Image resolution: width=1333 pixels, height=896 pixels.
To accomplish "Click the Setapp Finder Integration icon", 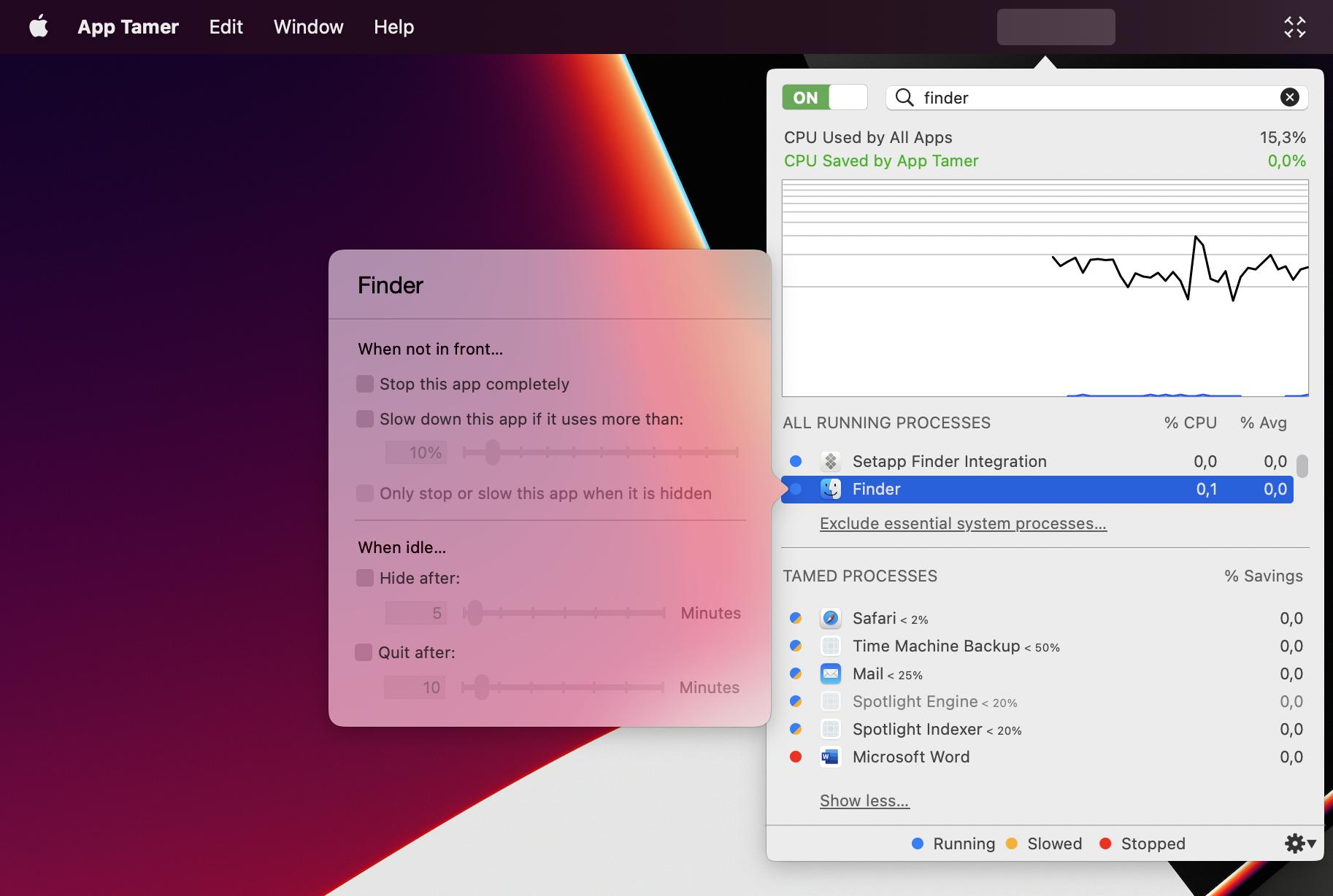I will (x=831, y=461).
